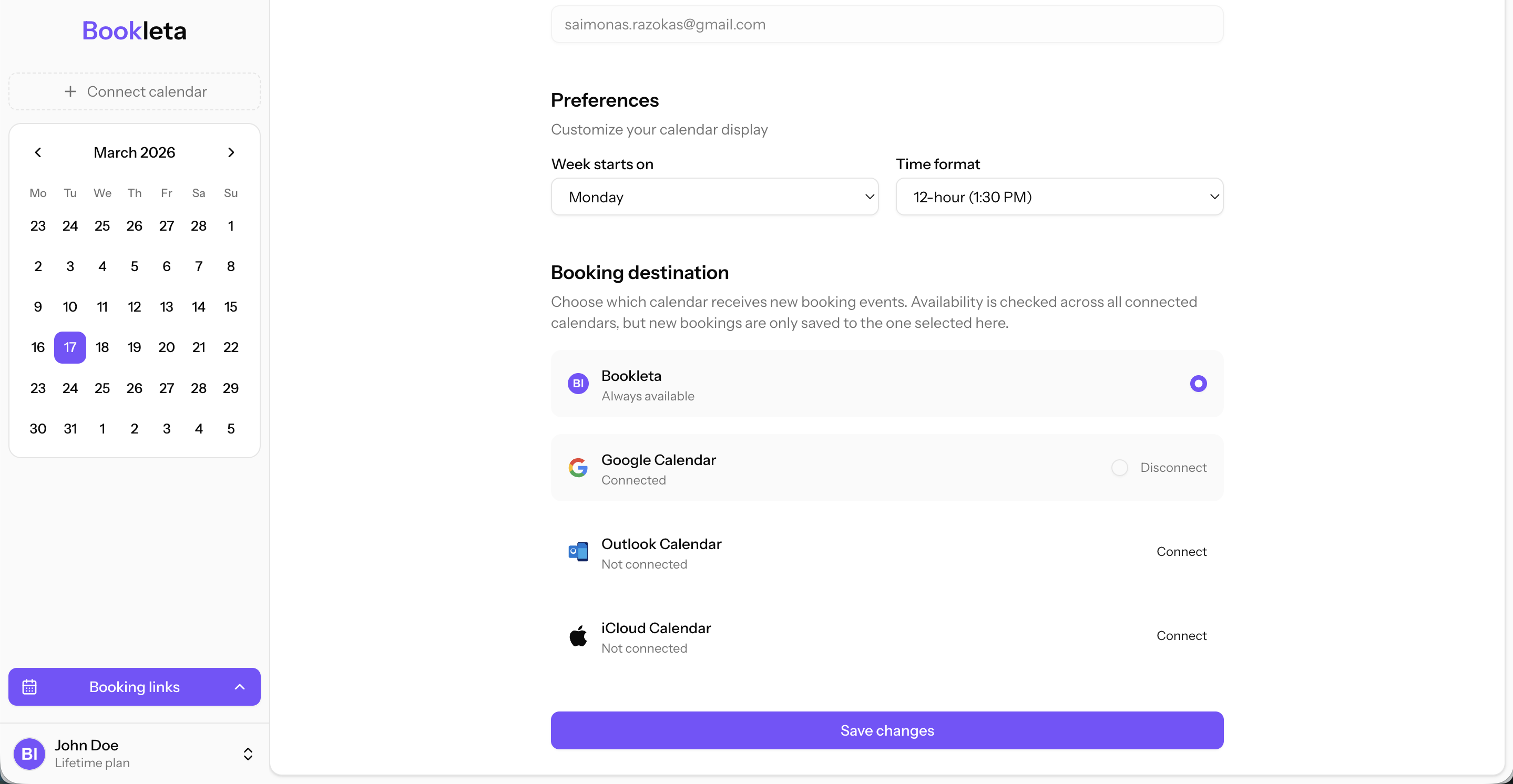Select March 13 in the mini calendar

[x=166, y=306]
